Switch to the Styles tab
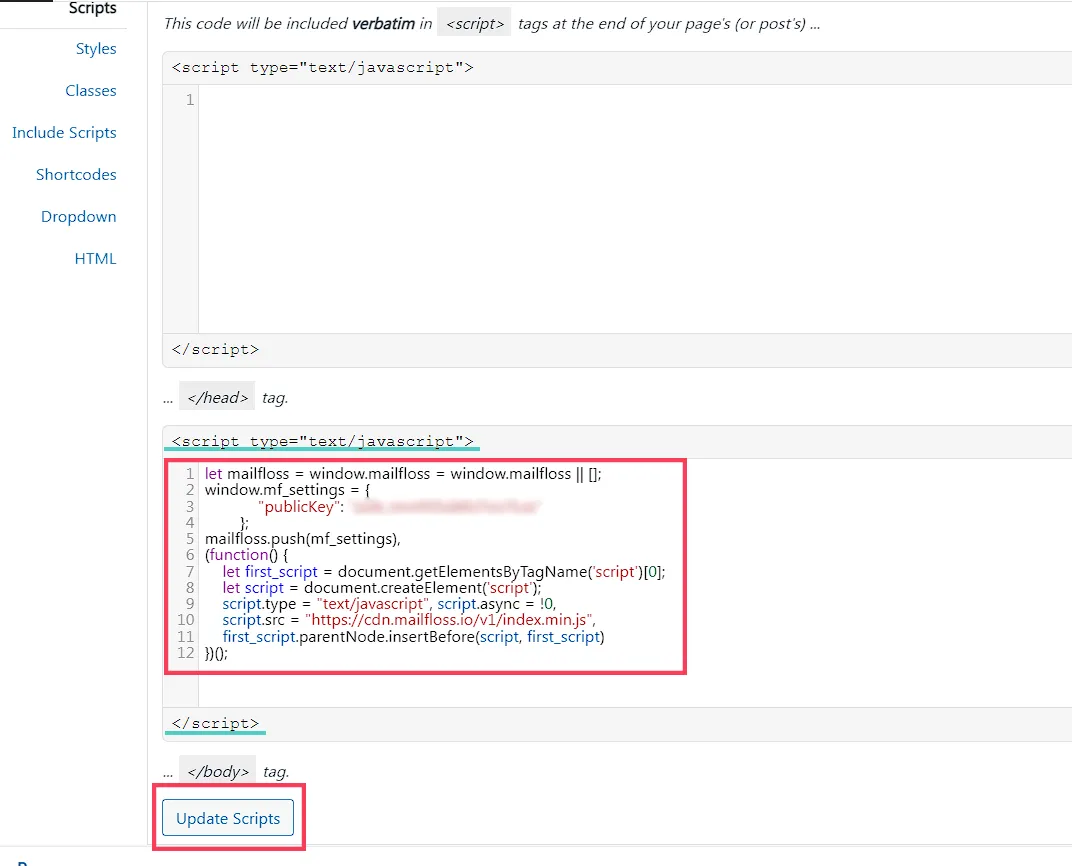Screen dimensions: 1072x866 pyautogui.click(x=96, y=49)
